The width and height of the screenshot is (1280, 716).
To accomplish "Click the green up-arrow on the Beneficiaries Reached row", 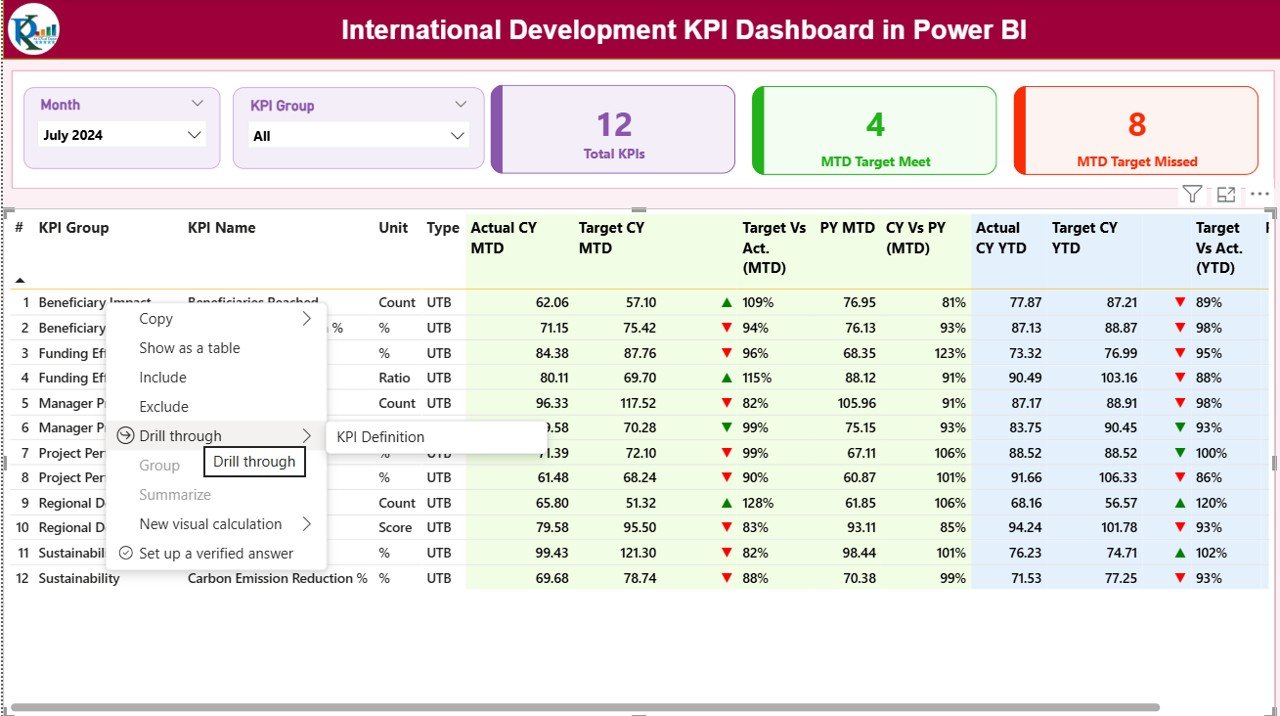I will [x=726, y=302].
